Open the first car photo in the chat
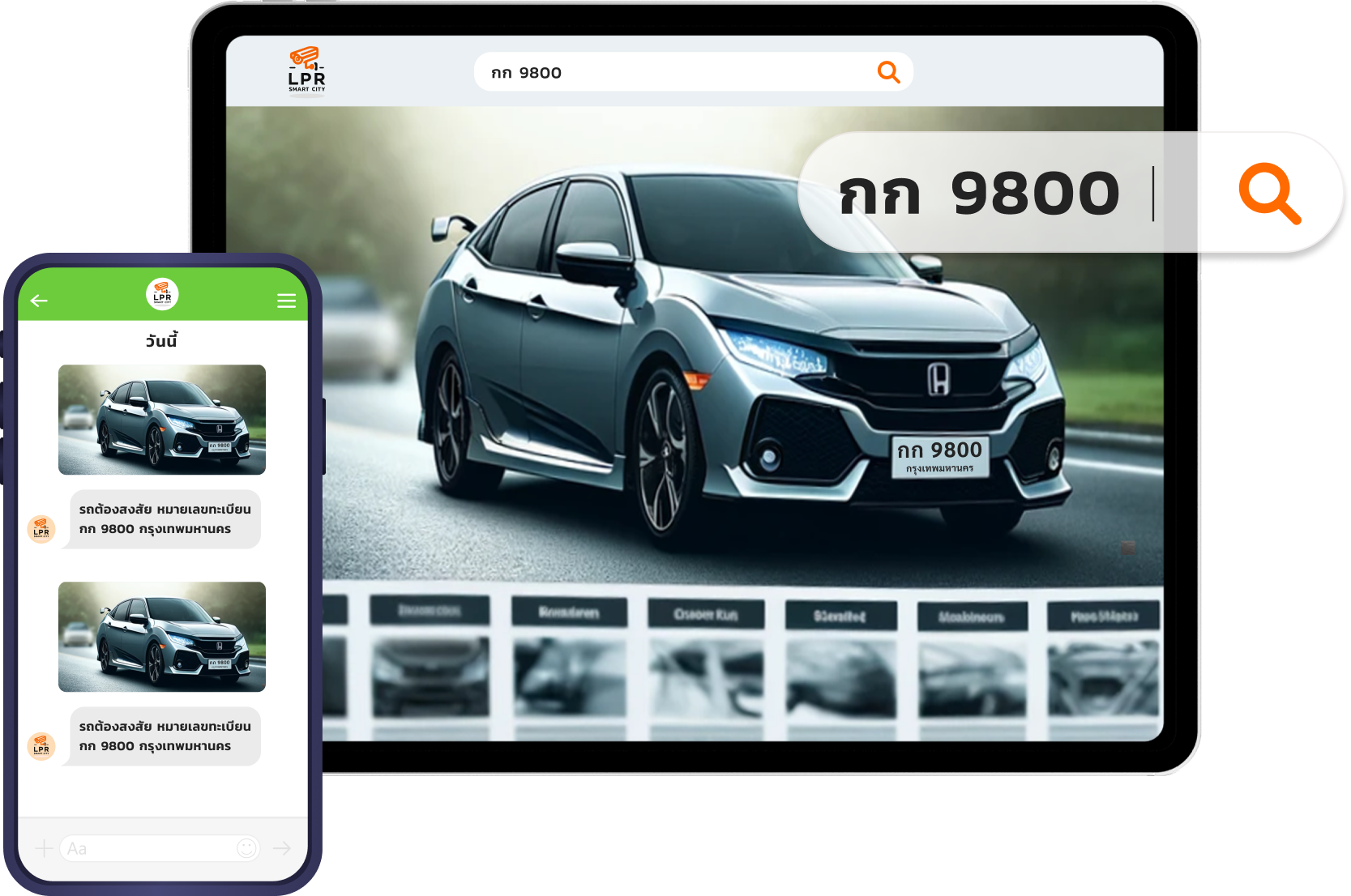Image resolution: width=1351 pixels, height=896 pixels. click(162, 420)
